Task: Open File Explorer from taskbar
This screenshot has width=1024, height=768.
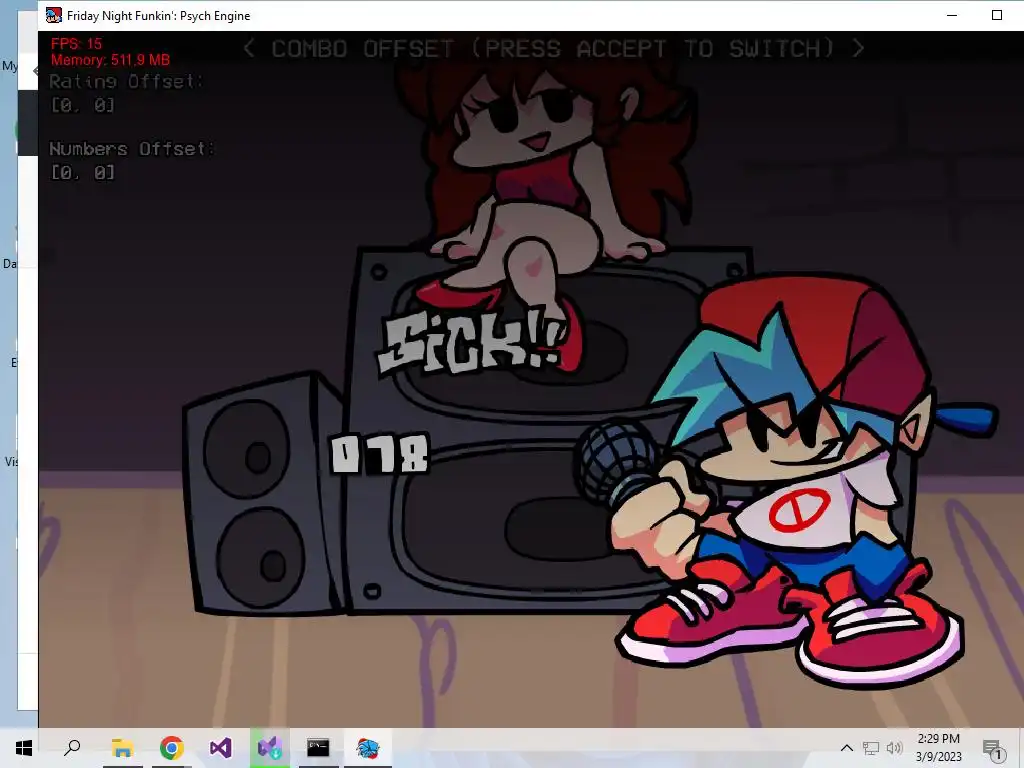Action: click(122, 748)
